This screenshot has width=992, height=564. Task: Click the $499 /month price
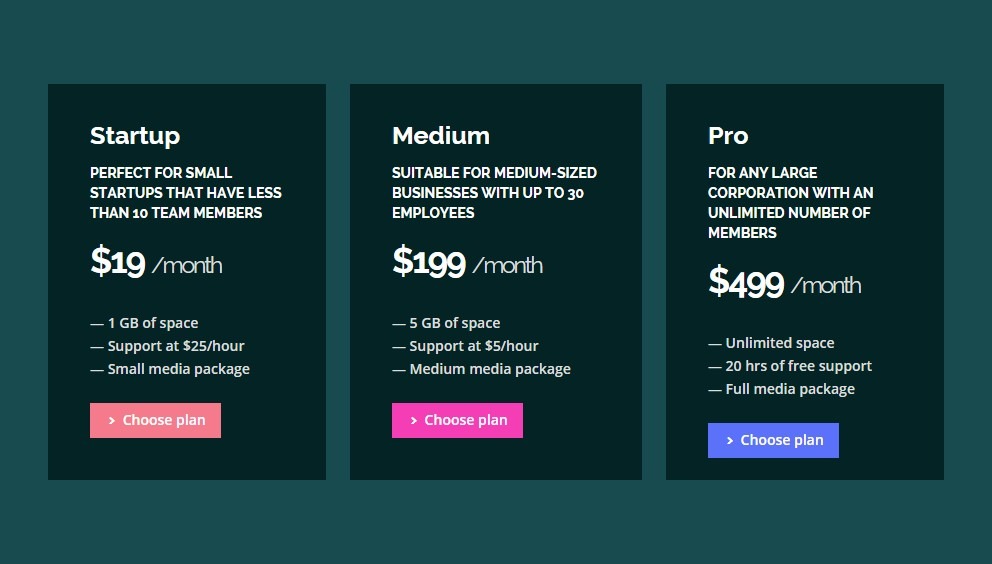[784, 282]
